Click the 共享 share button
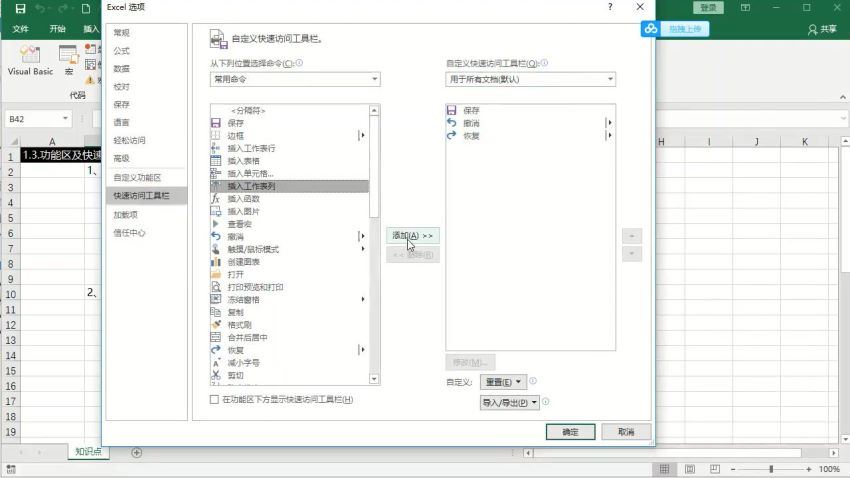This screenshot has height=478, width=850. 822,29
